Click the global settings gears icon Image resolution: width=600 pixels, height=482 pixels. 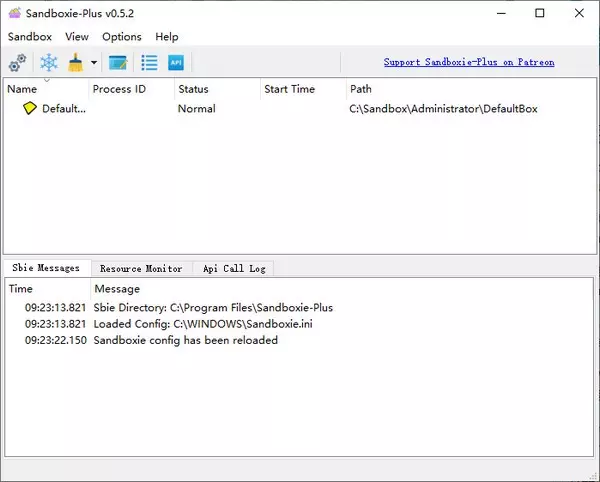(x=17, y=63)
